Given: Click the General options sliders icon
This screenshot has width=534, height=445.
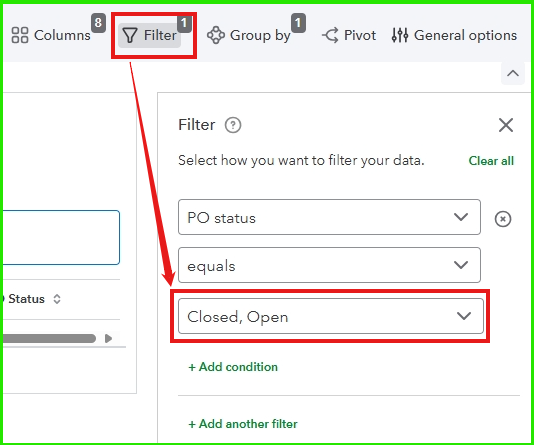Looking at the screenshot, I should pyautogui.click(x=400, y=35).
